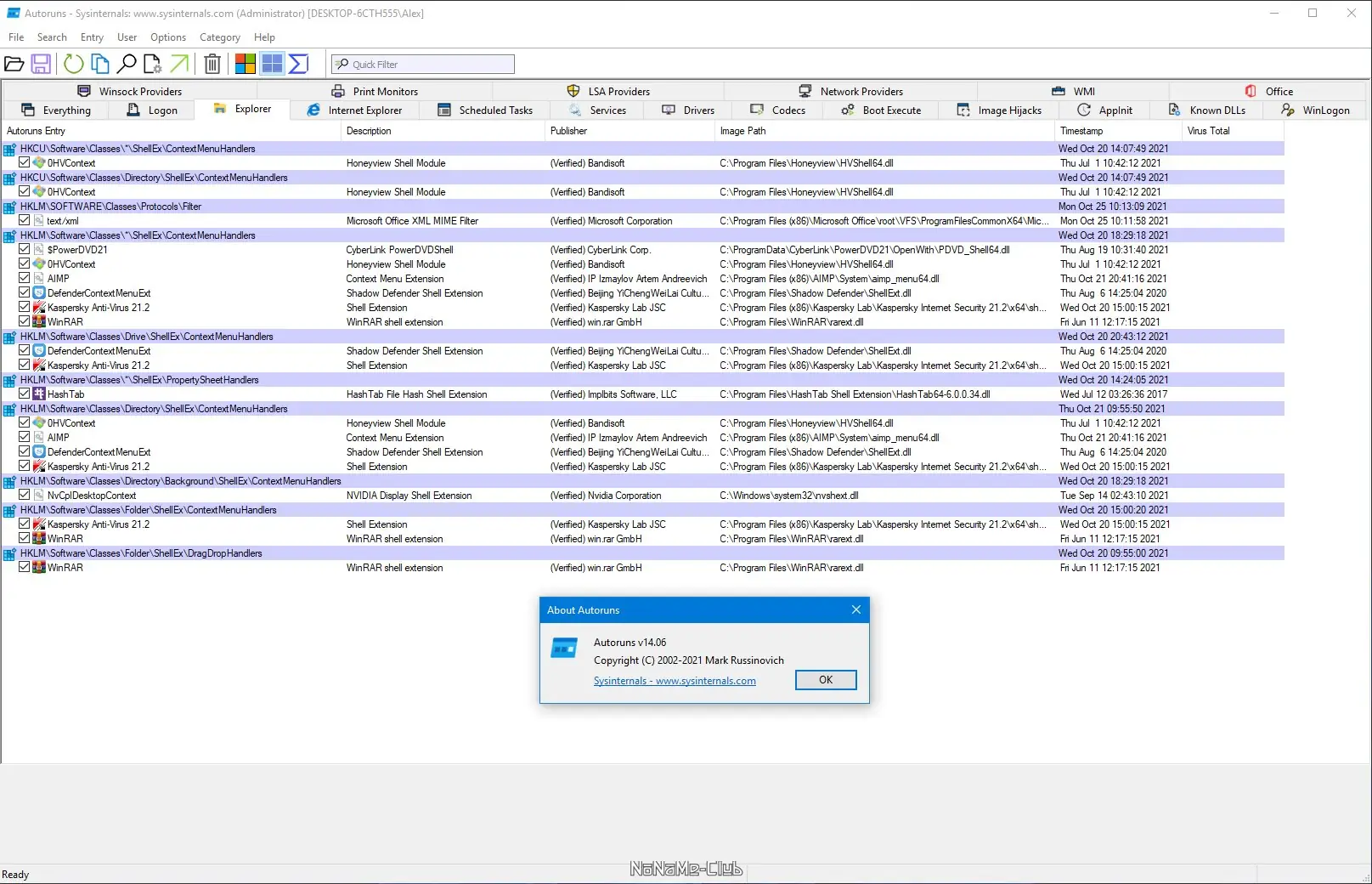Screen dimensions: 1372x884
Task: Disable the NvCplDesktopContext entry checkbox
Action: [x=25, y=496]
